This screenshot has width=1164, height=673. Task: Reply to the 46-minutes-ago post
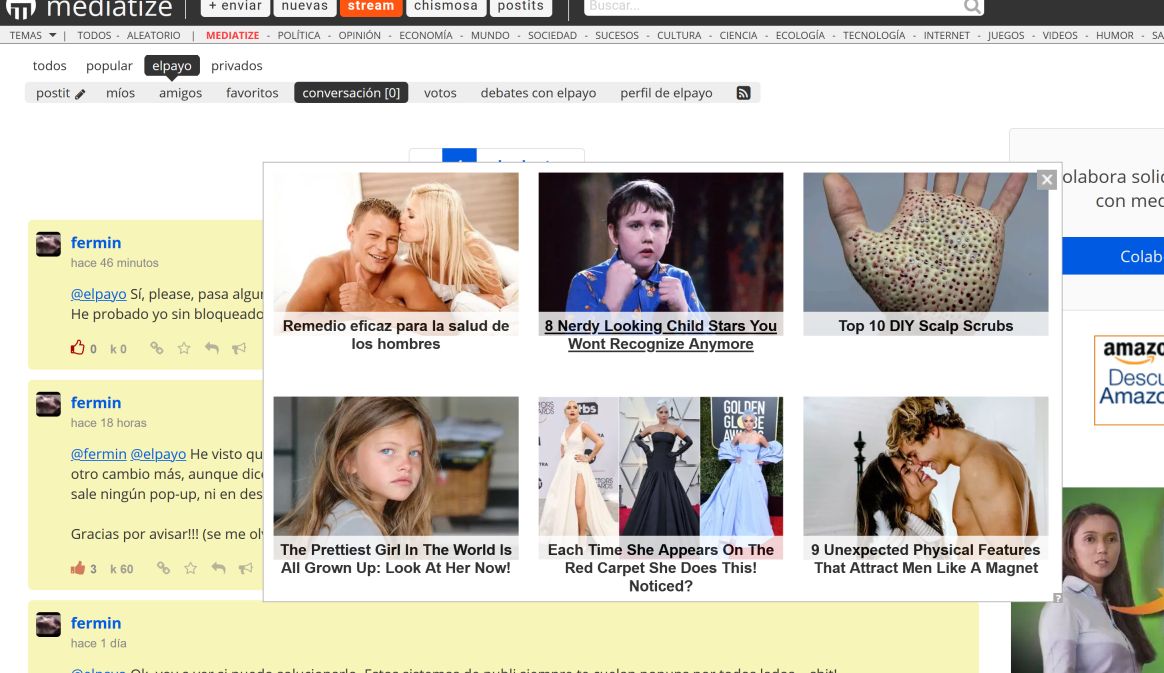point(212,348)
